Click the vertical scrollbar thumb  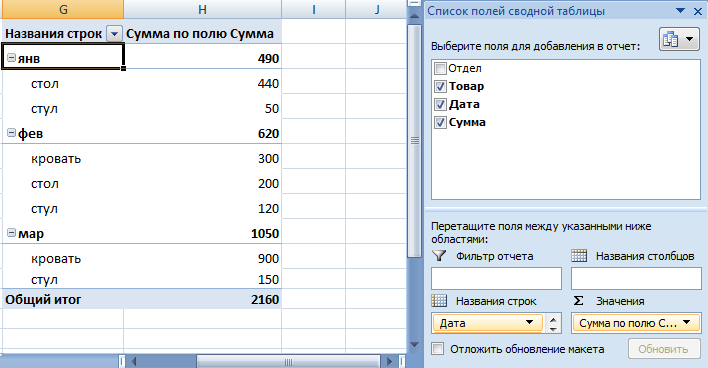(x=414, y=141)
